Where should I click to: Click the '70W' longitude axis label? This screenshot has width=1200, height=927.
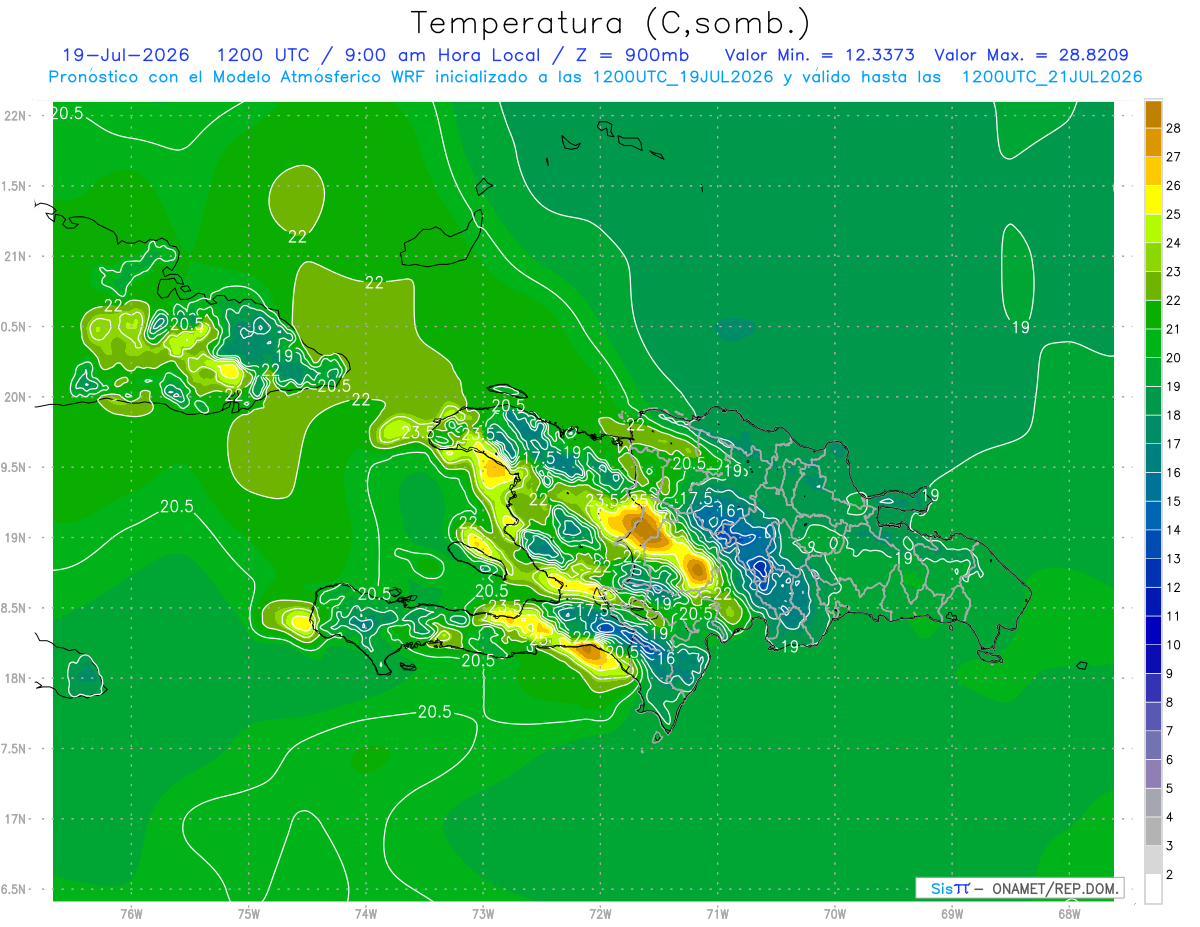point(835,913)
